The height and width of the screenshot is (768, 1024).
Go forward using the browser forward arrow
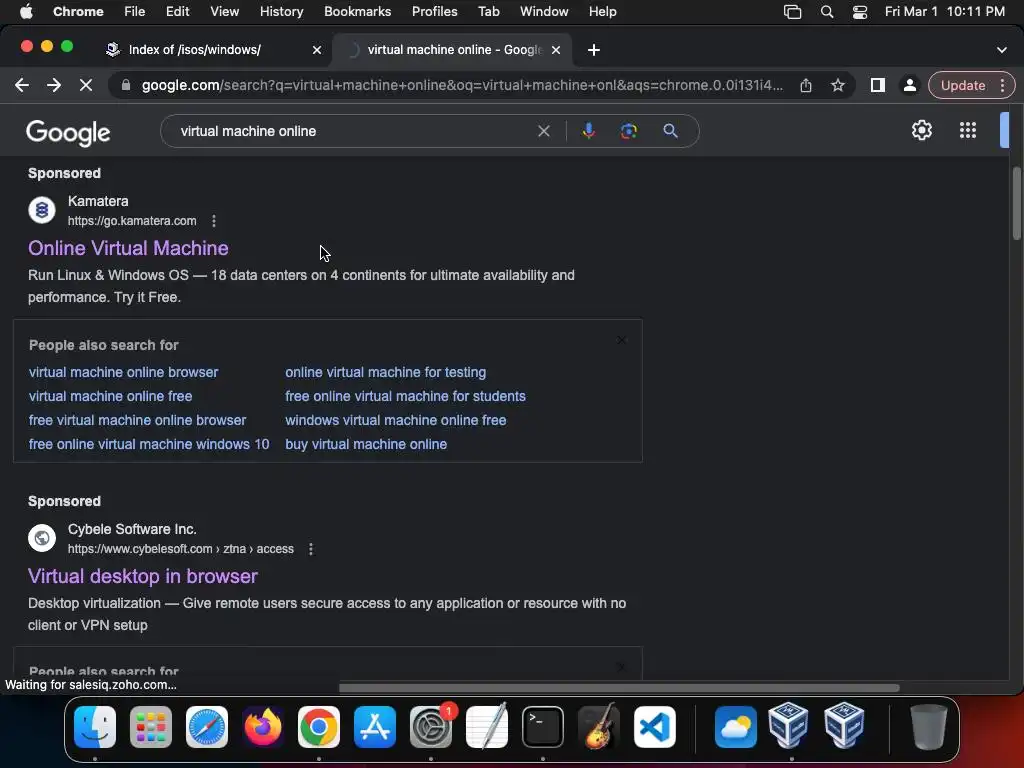(54, 85)
